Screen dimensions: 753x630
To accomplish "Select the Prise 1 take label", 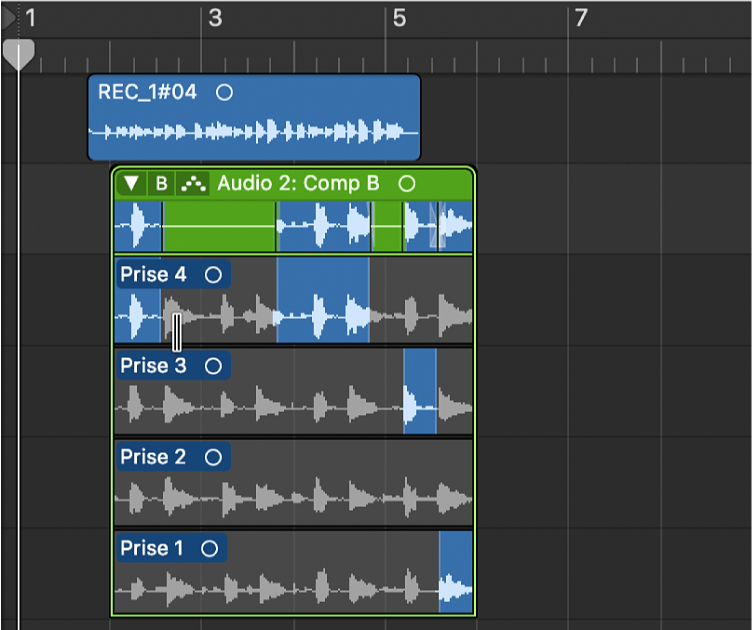I will [151, 548].
